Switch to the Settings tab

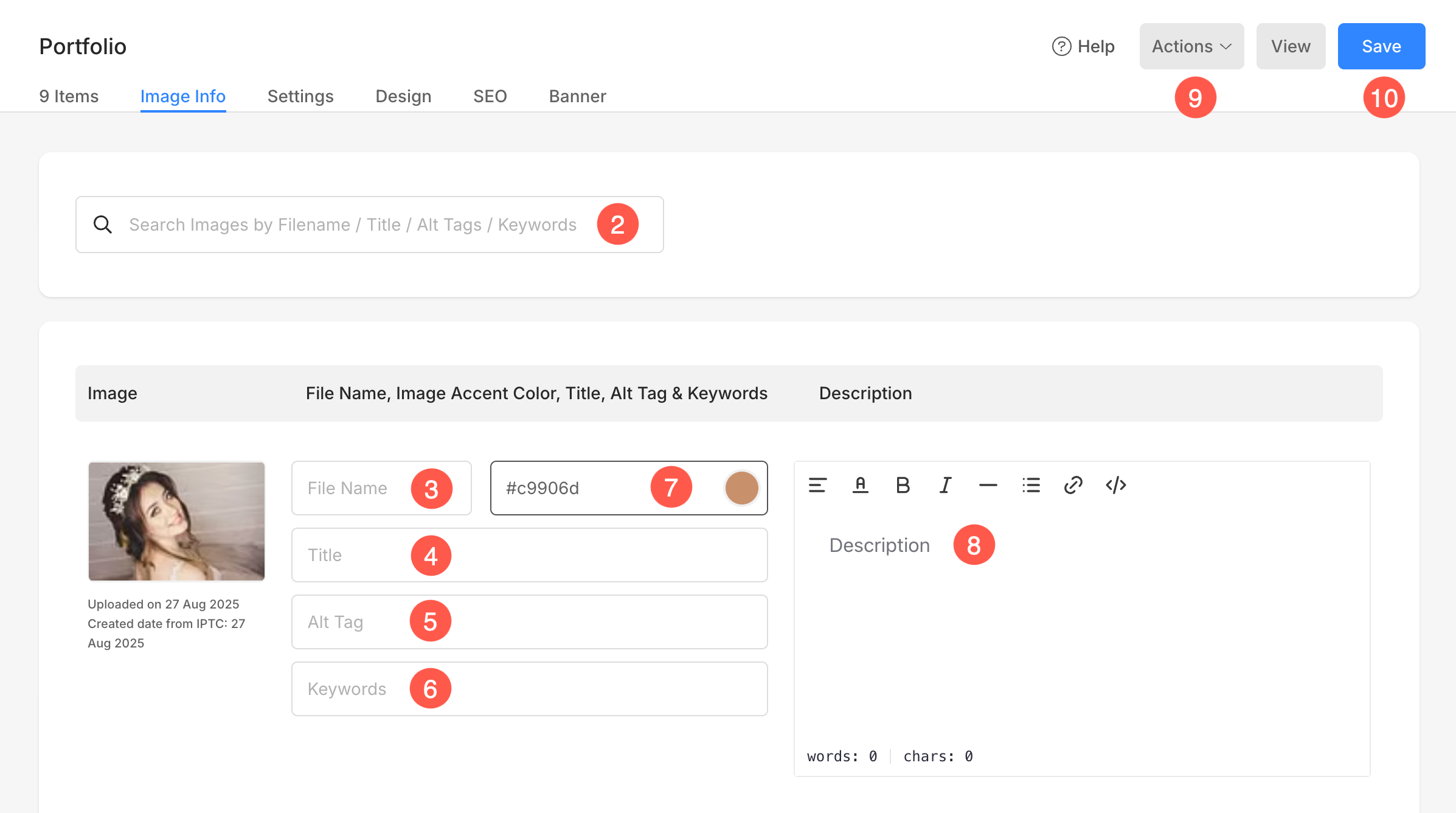click(300, 96)
